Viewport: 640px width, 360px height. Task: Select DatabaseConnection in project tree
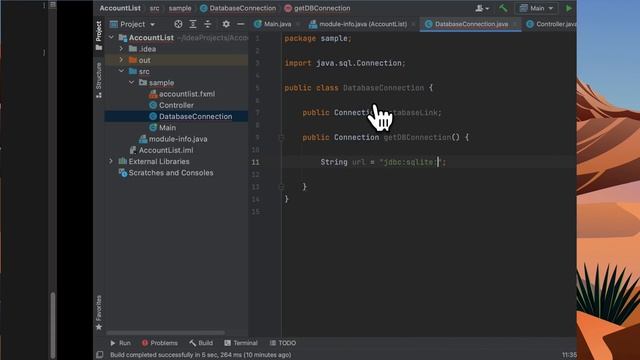(x=191, y=116)
